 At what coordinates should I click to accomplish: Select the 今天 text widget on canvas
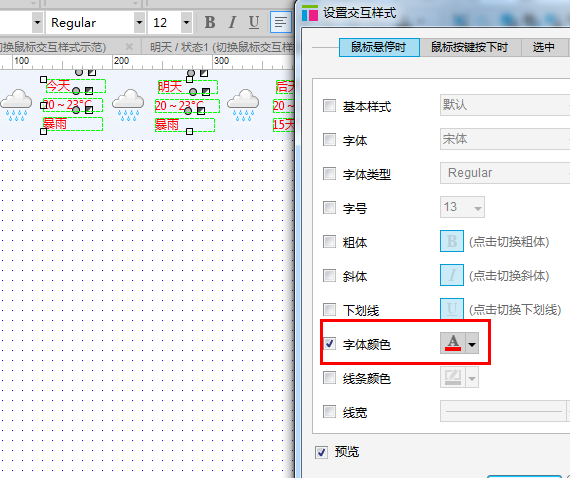tap(76, 87)
